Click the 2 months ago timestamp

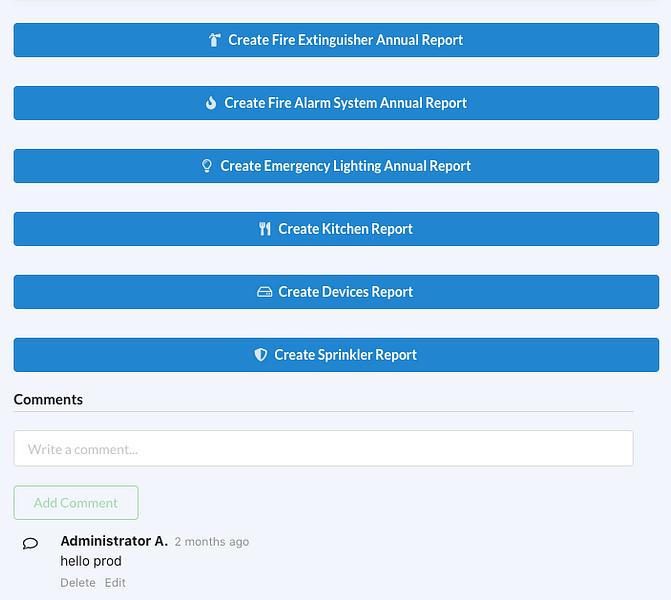click(x=212, y=542)
